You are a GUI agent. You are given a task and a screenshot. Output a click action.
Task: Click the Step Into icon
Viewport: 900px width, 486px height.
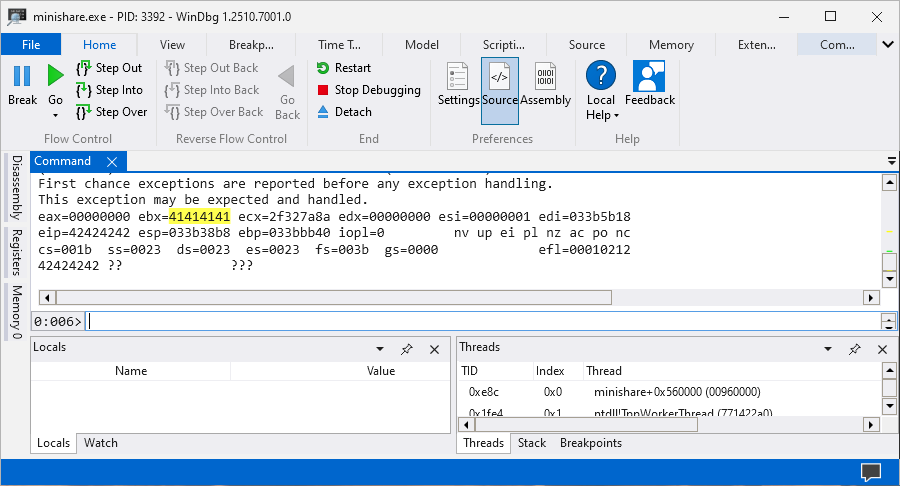point(84,90)
